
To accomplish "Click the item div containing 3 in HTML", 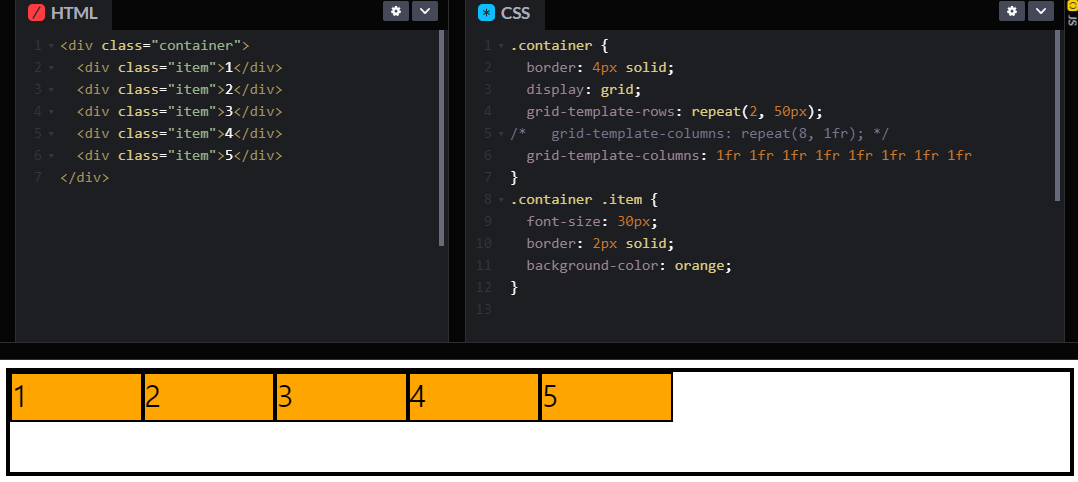I will tap(179, 111).
